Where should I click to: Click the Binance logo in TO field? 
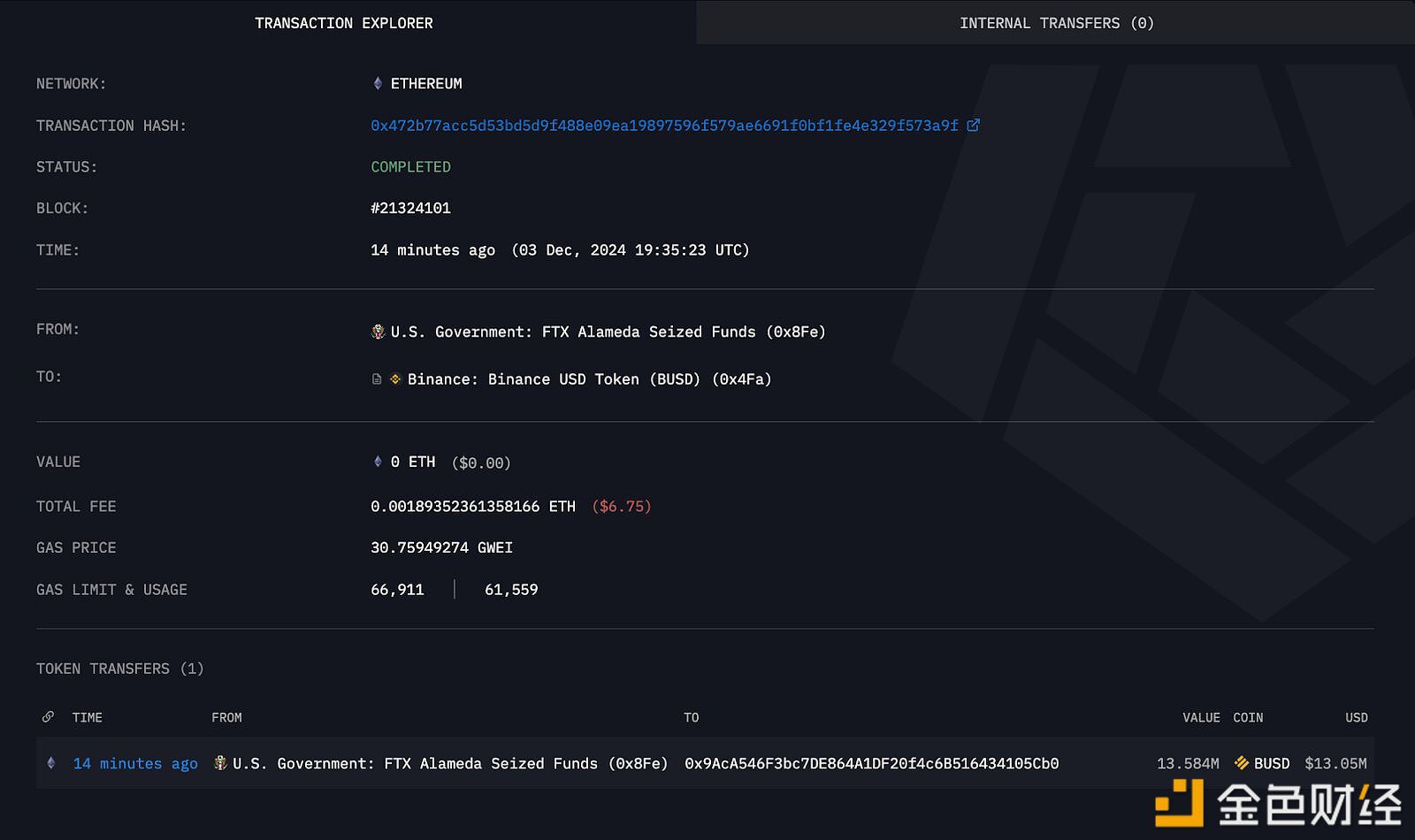395,379
